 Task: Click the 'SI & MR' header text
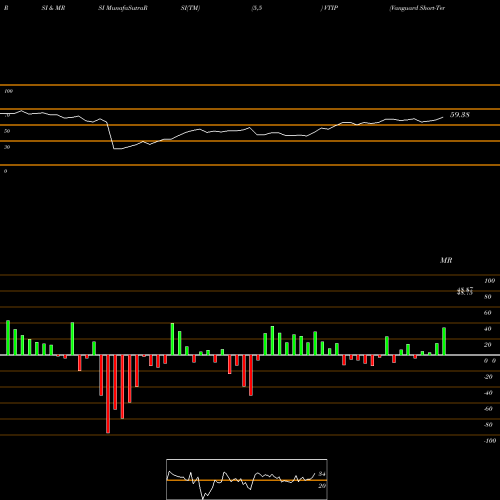point(53,8)
